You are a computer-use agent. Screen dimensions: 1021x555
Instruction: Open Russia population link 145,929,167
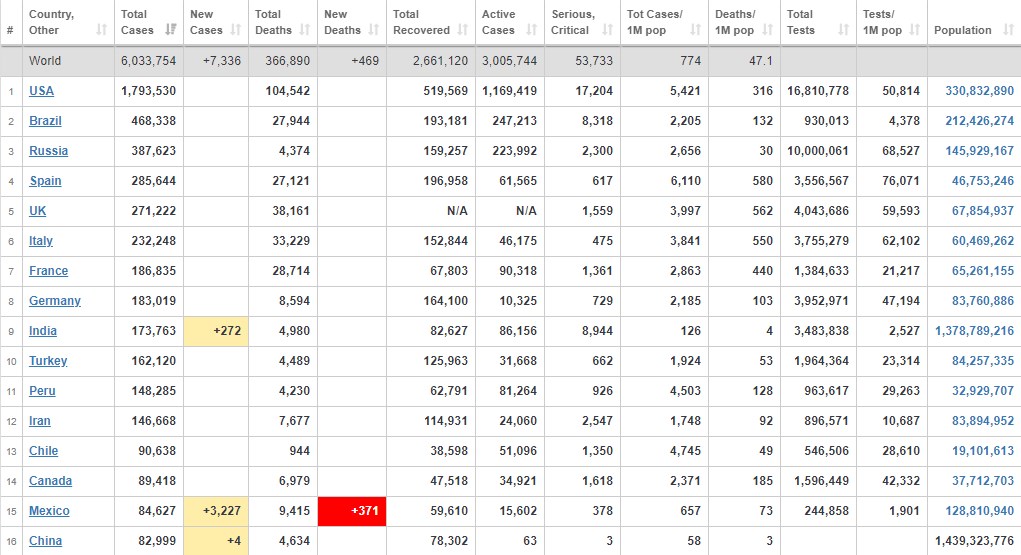tap(979, 151)
